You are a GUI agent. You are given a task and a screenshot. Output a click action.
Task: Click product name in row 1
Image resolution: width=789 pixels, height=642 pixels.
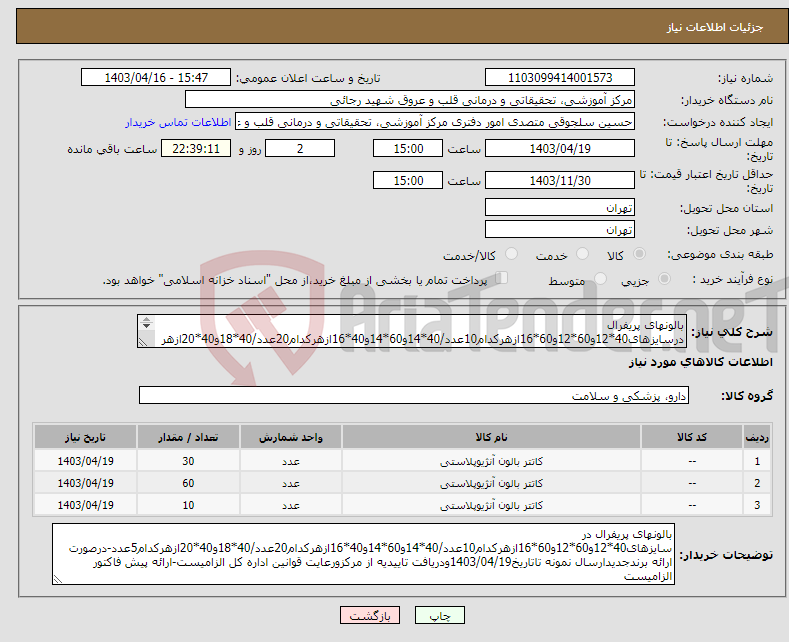[x=491, y=461]
